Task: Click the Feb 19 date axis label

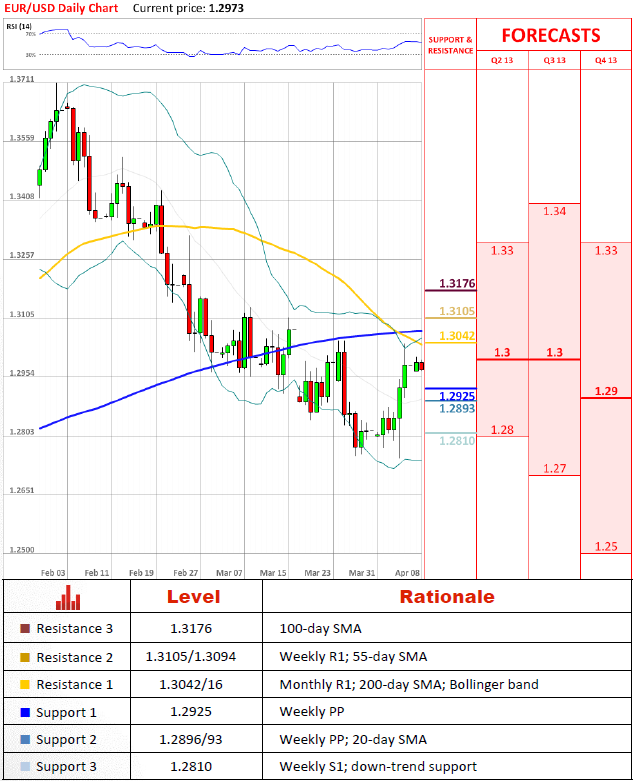Action: [x=141, y=573]
